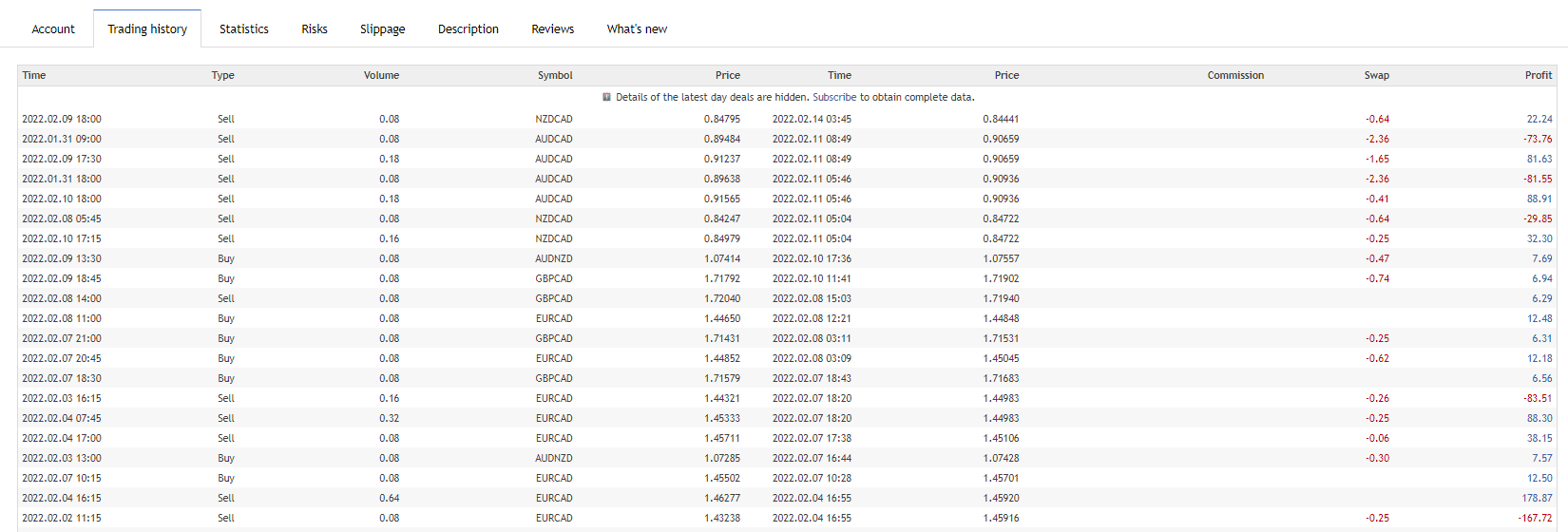Select the loss value -81.55
Screen dimensions: 1568x532
click(1538, 179)
